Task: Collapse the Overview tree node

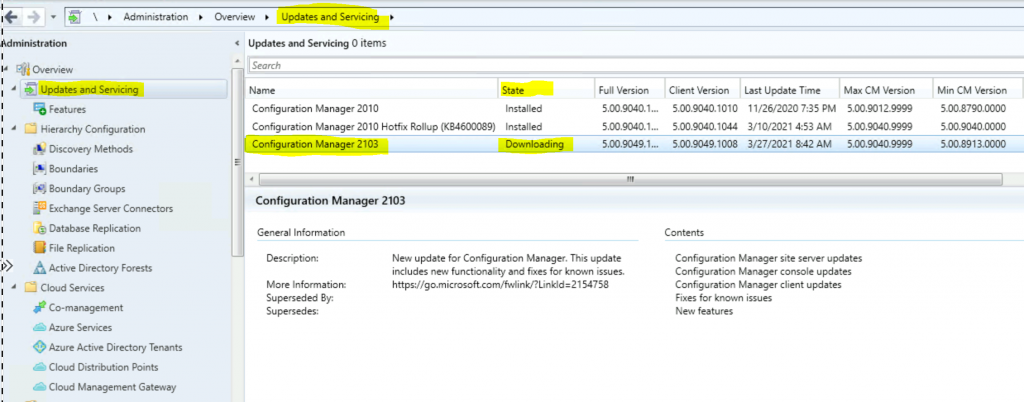Action: click(x=7, y=69)
